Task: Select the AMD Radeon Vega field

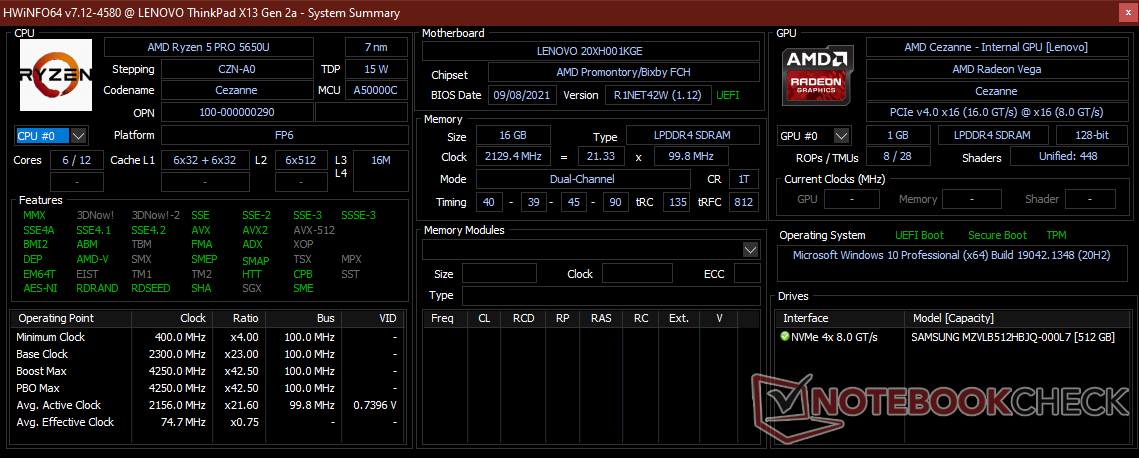Action: pyautogui.click(x=996, y=70)
